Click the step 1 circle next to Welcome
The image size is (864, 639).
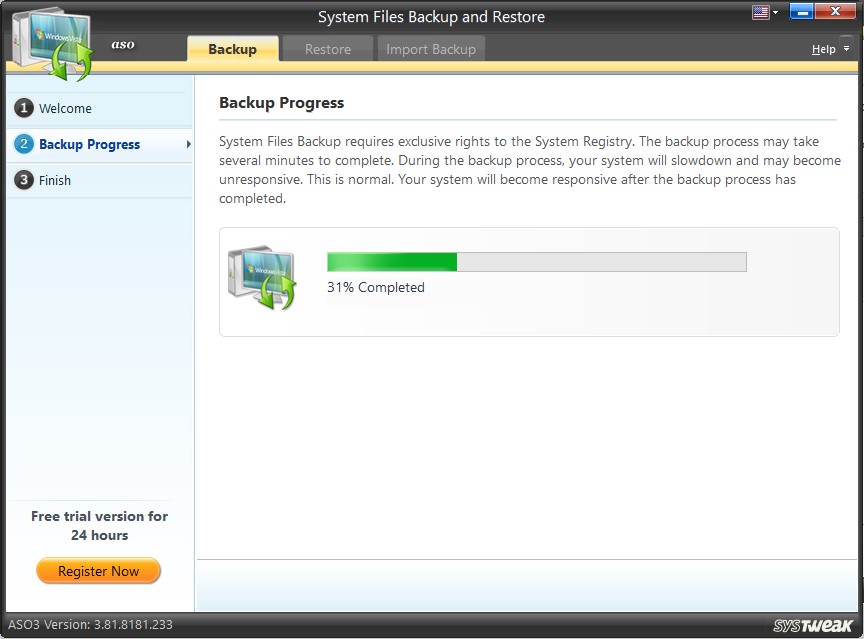pyautogui.click(x=24, y=108)
